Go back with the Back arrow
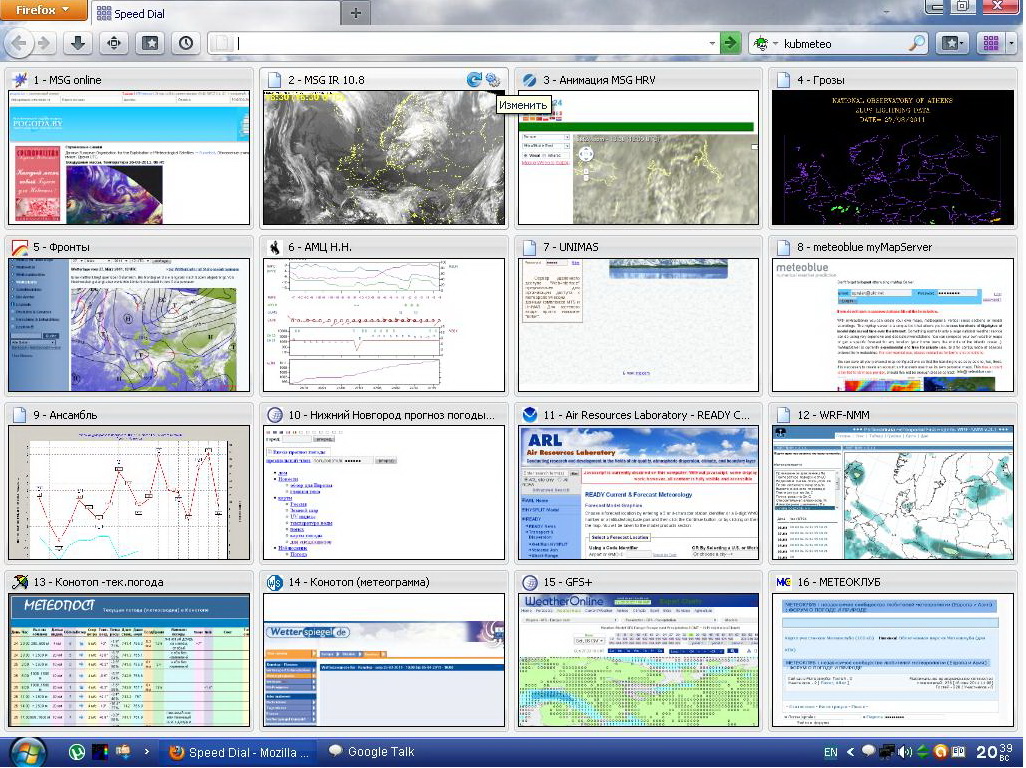The image size is (1026, 768). click(x=19, y=43)
